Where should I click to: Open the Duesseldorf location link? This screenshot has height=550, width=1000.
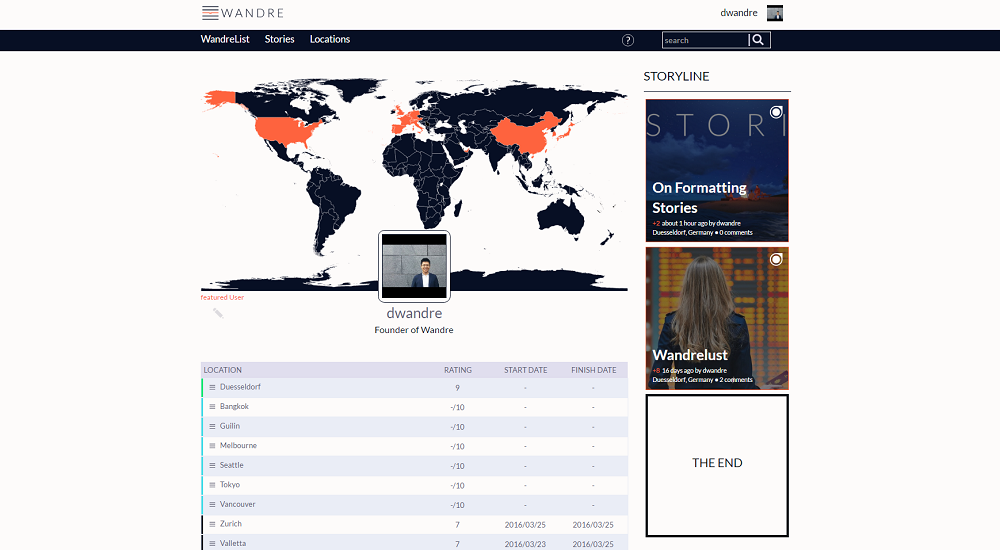coord(240,387)
